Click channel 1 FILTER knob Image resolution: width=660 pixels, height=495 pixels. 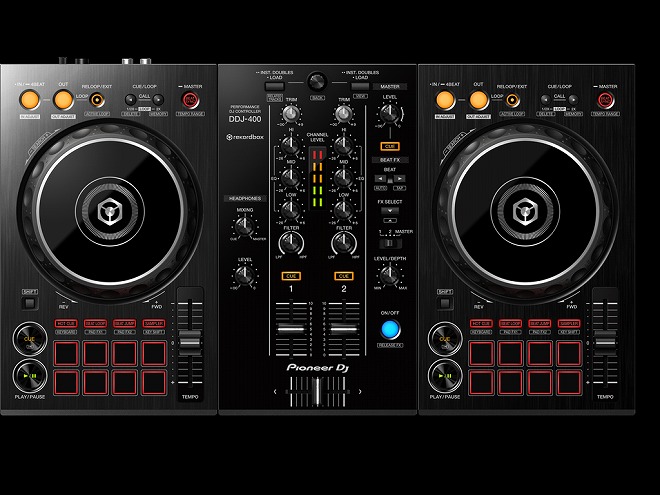(x=291, y=243)
